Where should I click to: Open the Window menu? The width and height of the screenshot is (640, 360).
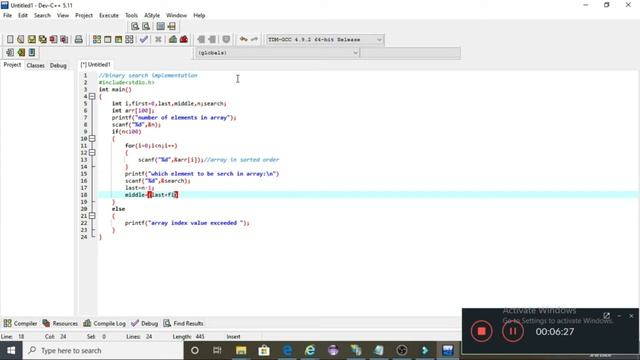tap(176, 15)
